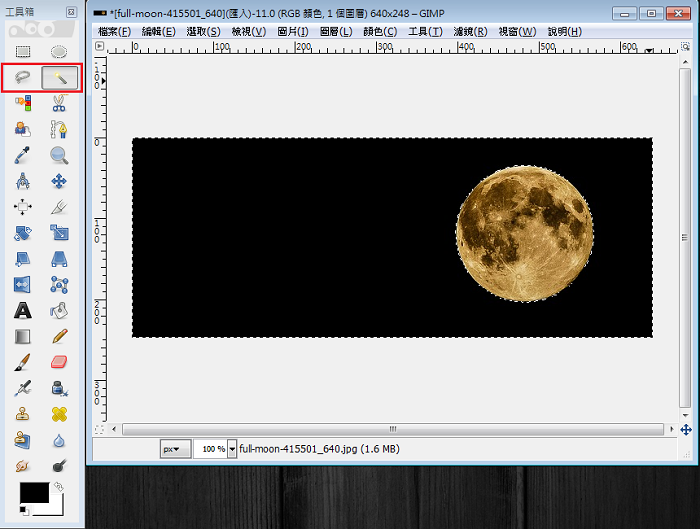
Task: Select the Blur/Sharpen droplet tool
Action: (x=59, y=441)
